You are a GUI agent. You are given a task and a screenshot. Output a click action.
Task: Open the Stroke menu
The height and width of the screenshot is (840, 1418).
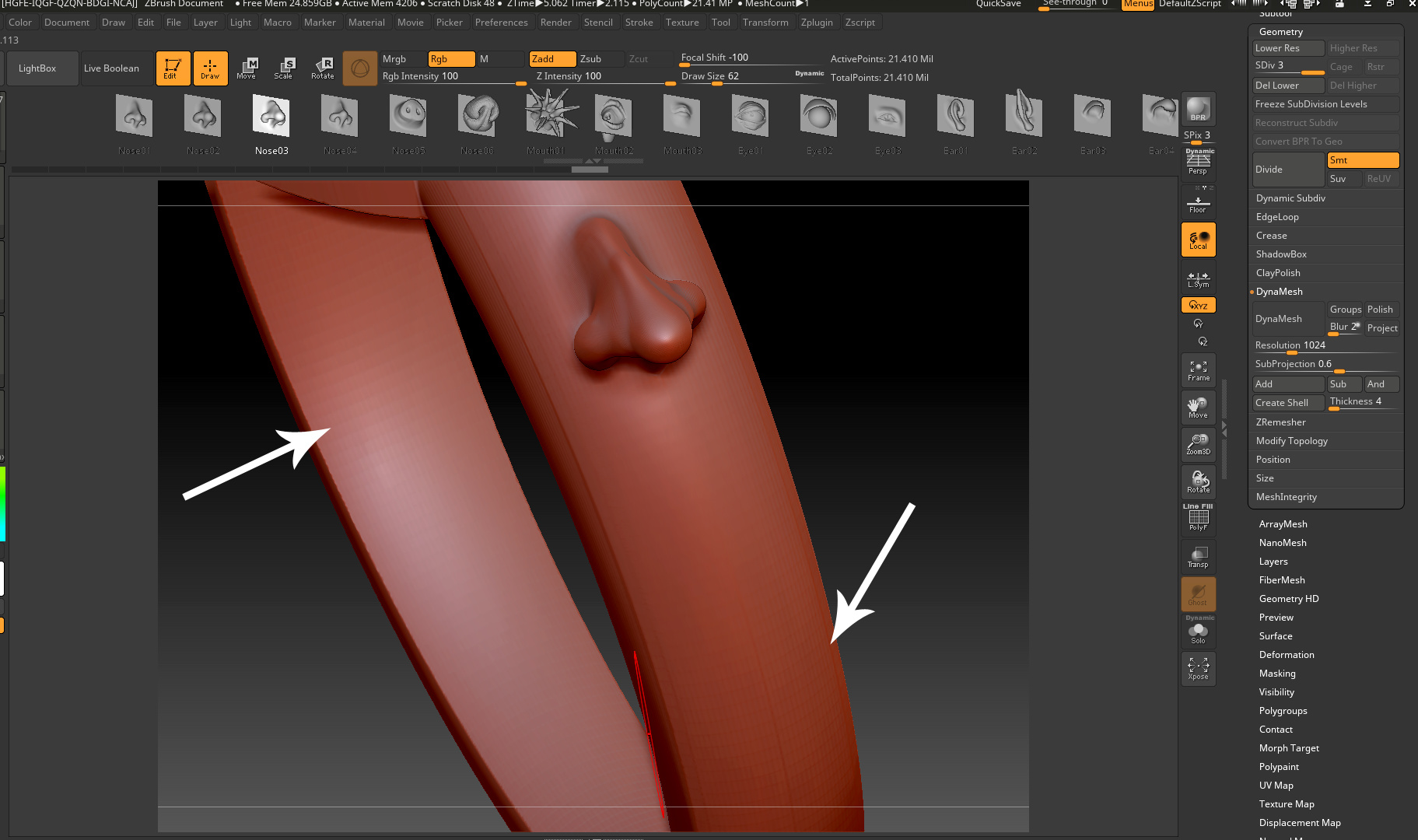point(639,23)
